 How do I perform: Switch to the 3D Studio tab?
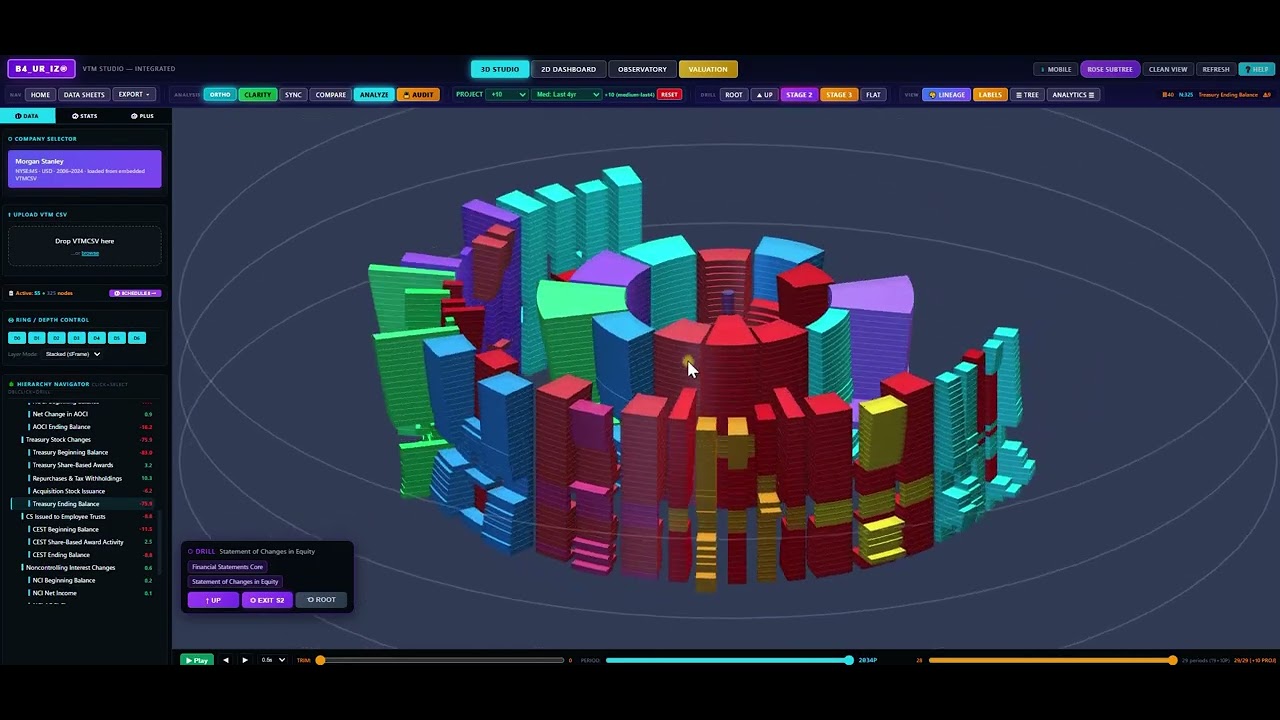pyautogui.click(x=500, y=69)
